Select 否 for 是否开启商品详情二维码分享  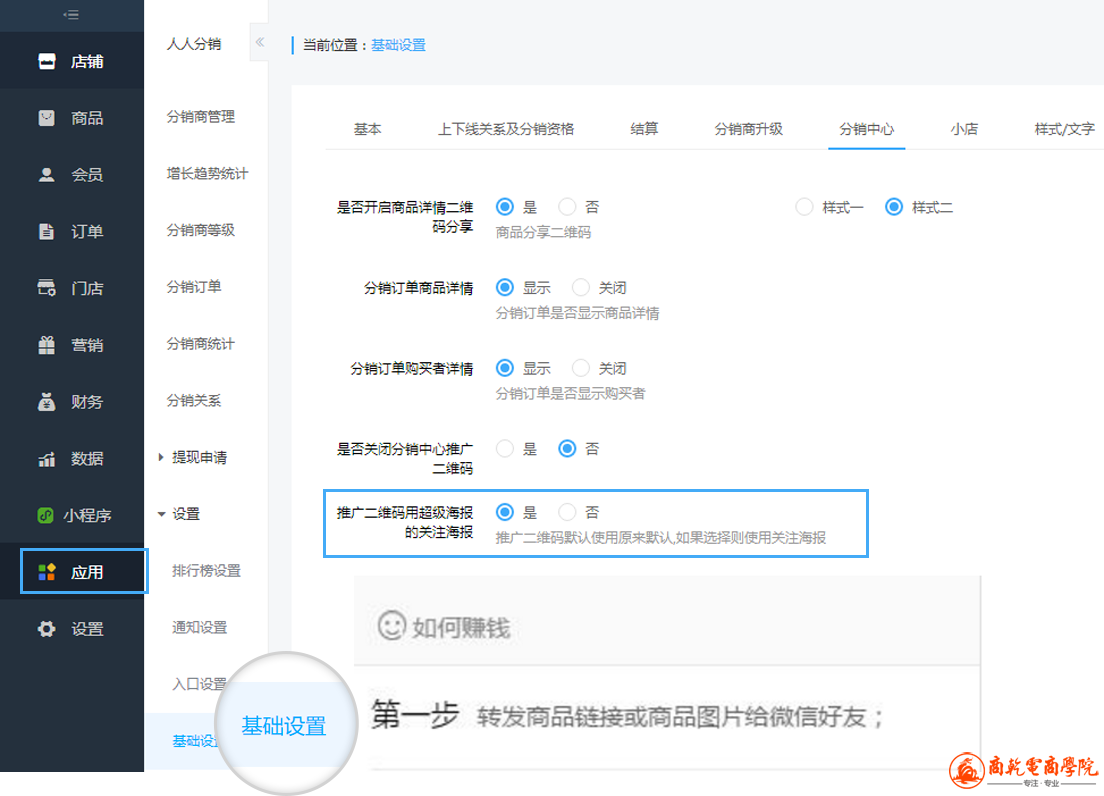coord(567,207)
